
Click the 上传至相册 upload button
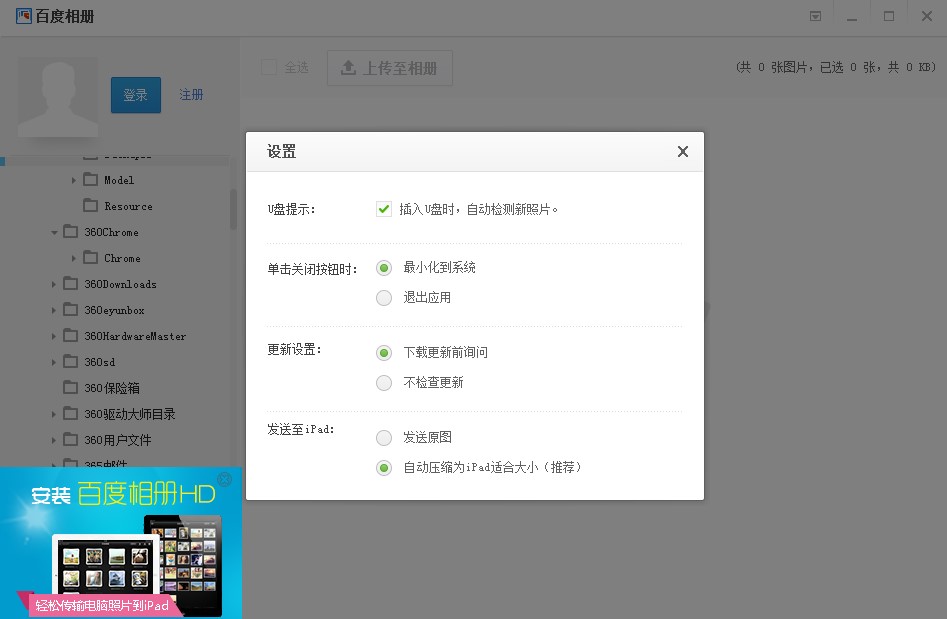(x=389, y=68)
